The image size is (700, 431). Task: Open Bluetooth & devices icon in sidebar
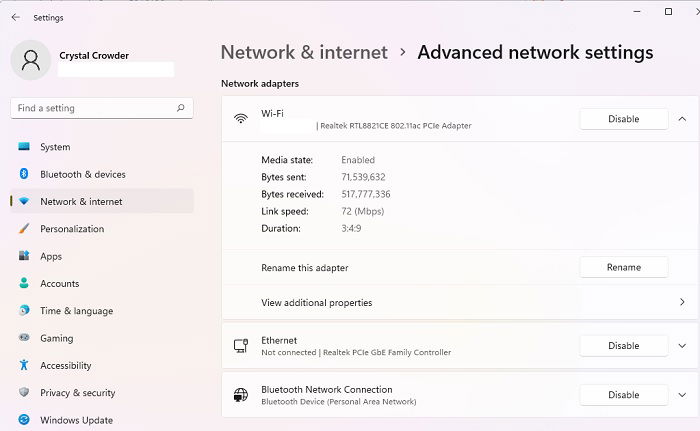coord(24,174)
